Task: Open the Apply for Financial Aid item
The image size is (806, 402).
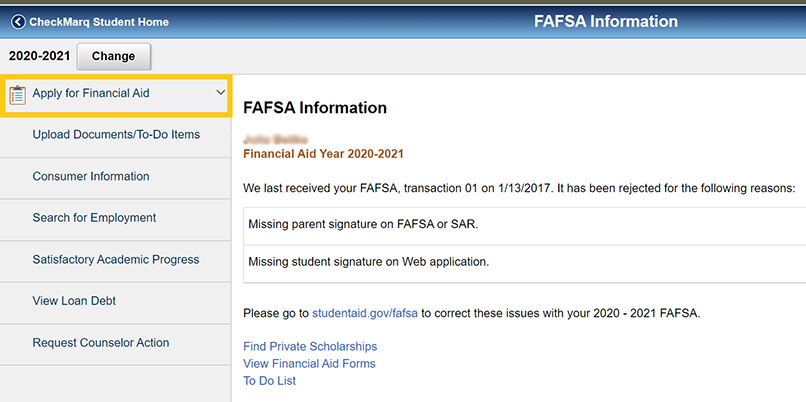Action: [91, 93]
